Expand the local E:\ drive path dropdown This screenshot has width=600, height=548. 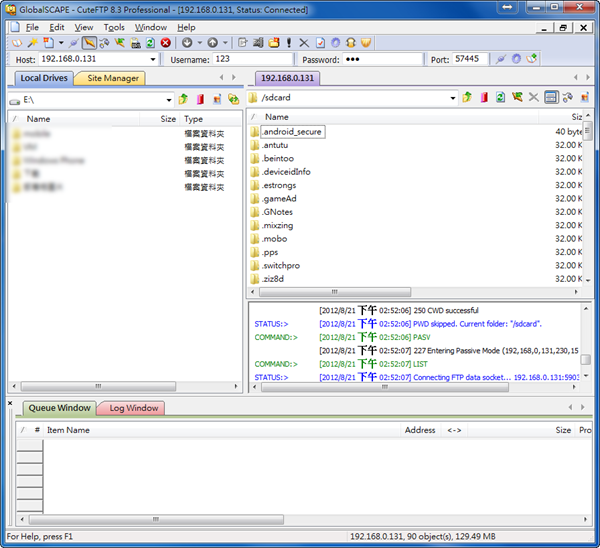[x=170, y=99]
